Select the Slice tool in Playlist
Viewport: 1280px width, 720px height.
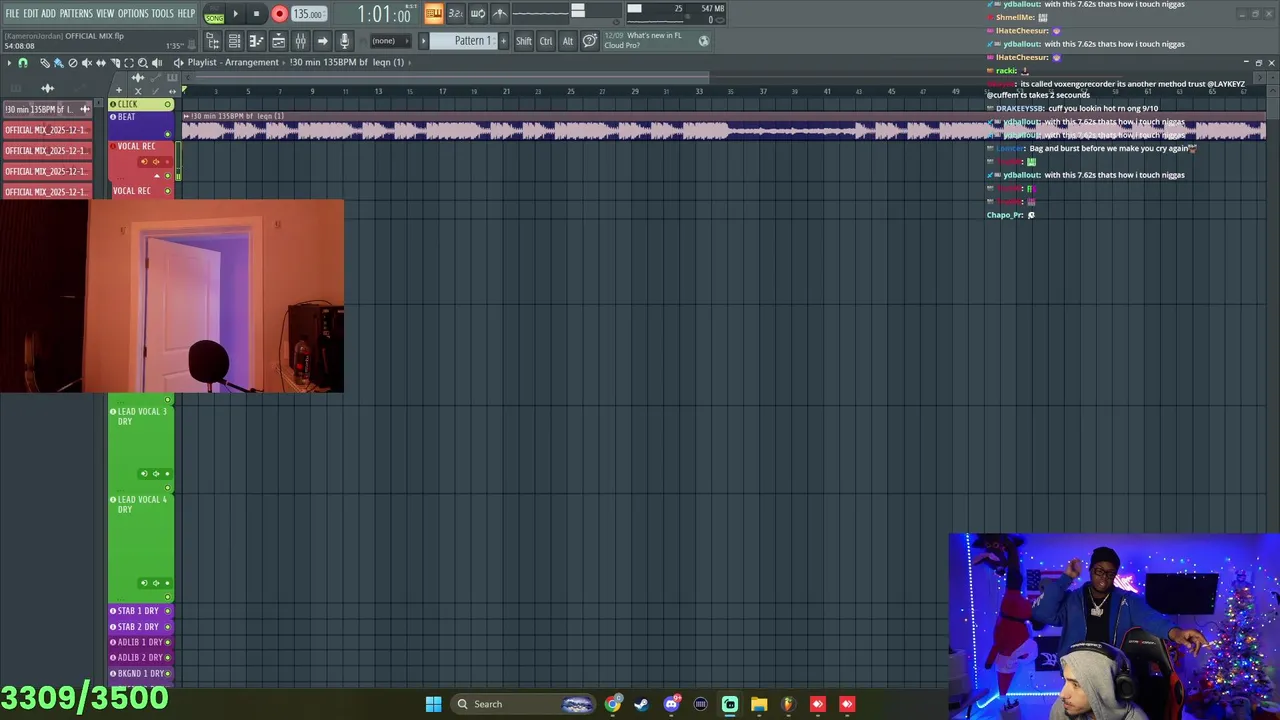coord(115,62)
